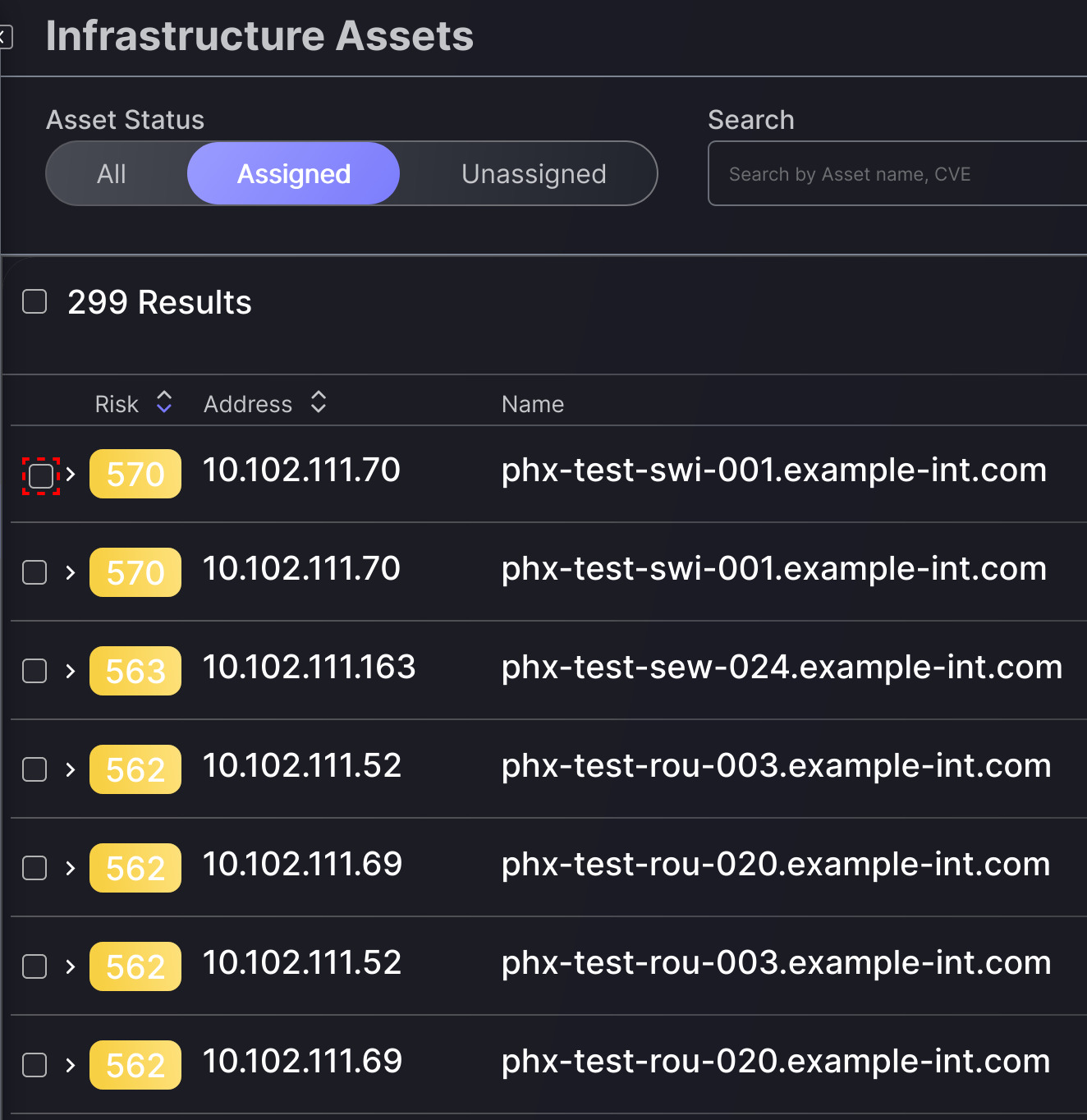Select all 299 Results checkbox
Viewport: 1087px width, 1120px height.
tap(34, 301)
